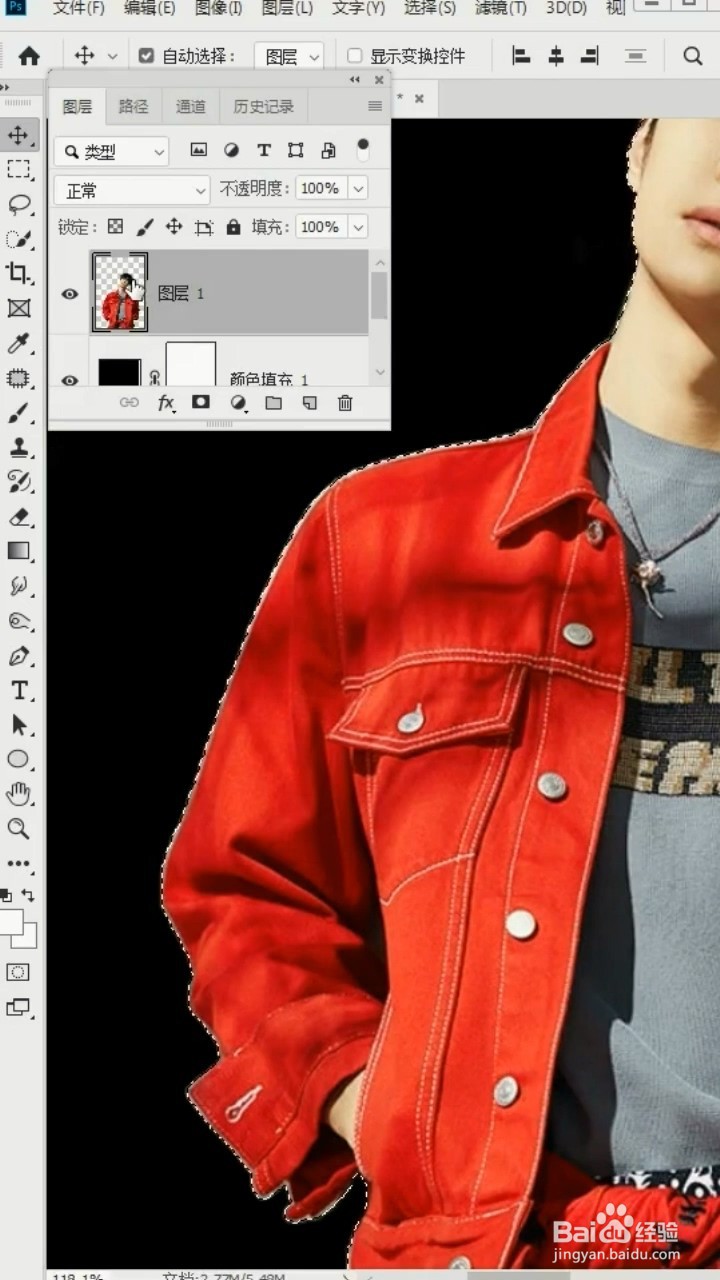Select the Brush tool
The height and width of the screenshot is (1280, 720).
click(x=19, y=413)
